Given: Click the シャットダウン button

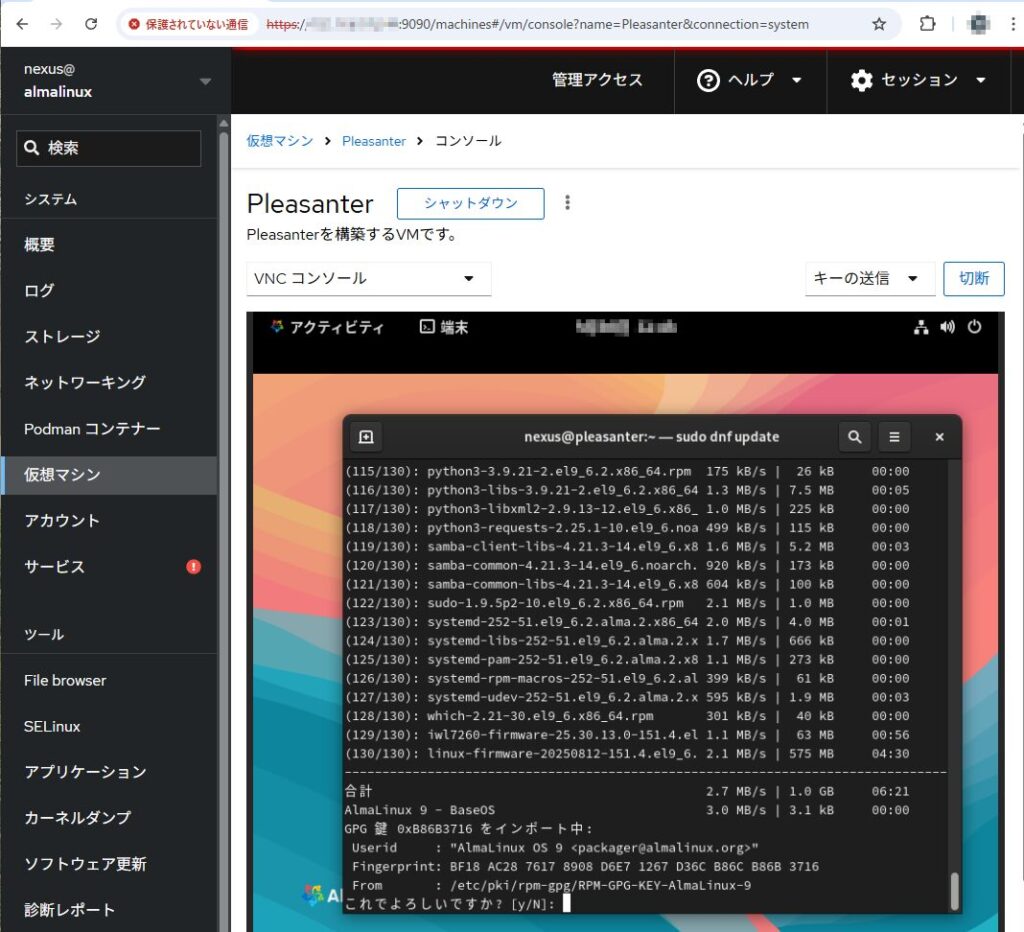Looking at the screenshot, I should 470,203.
